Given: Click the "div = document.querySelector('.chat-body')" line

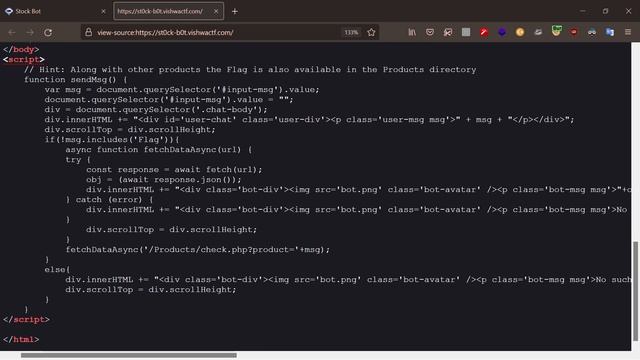Looking at the screenshot, I should click(156, 109).
